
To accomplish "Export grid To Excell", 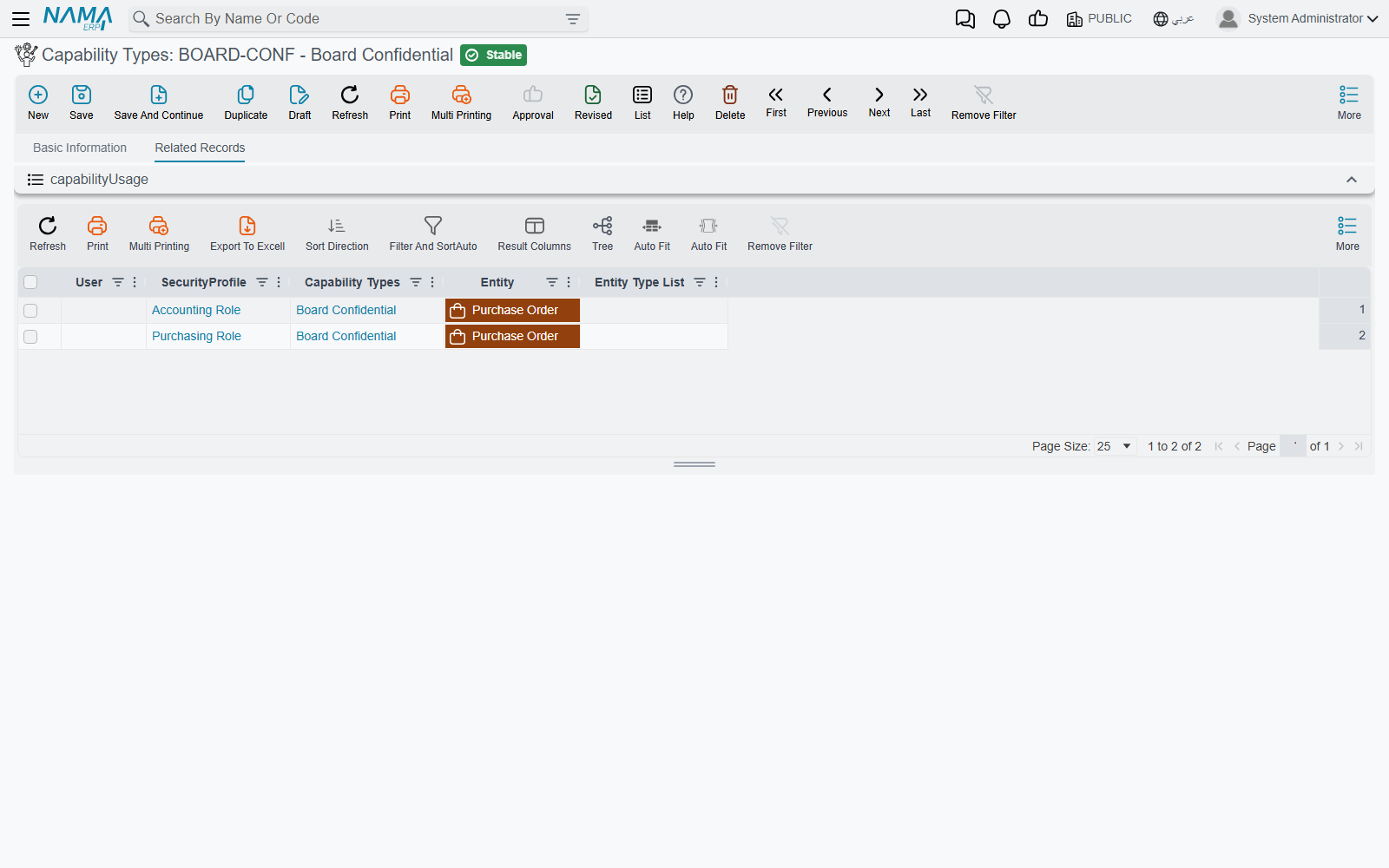I will (x=247, y=234).
